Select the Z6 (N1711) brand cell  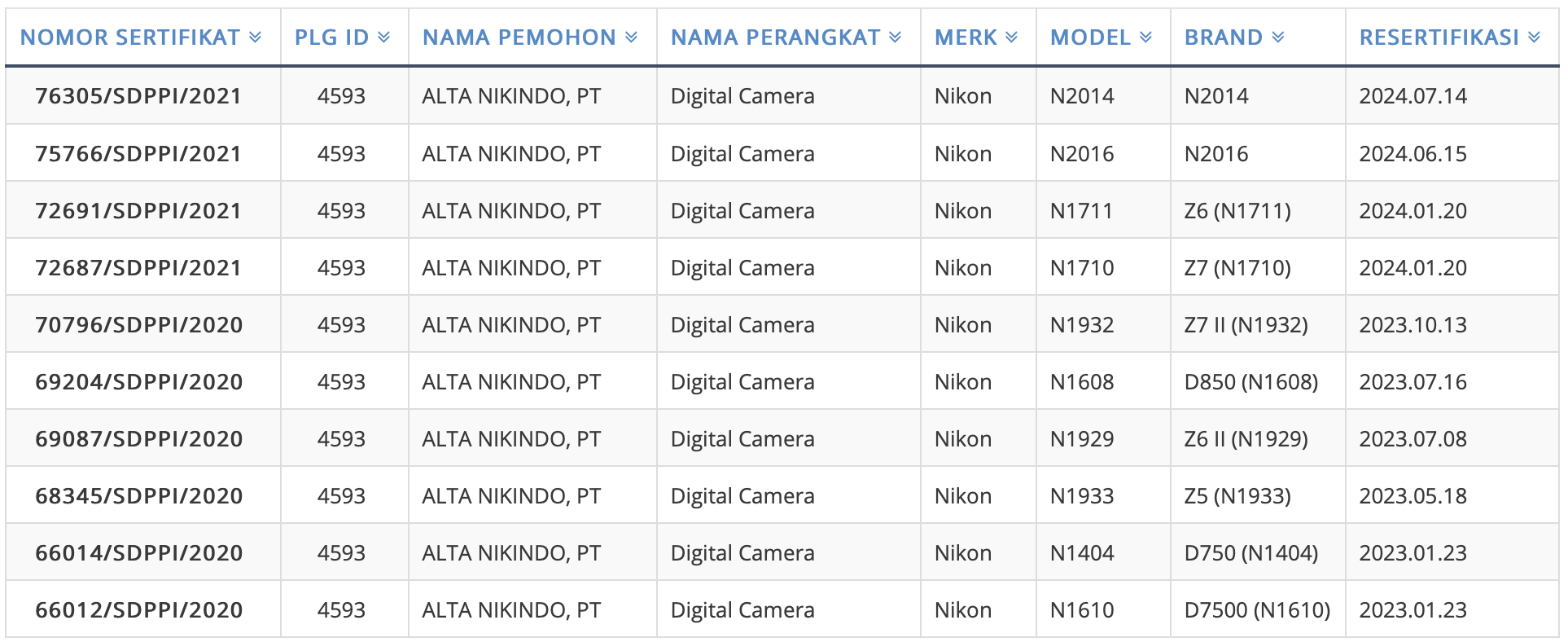point(1237,211)
